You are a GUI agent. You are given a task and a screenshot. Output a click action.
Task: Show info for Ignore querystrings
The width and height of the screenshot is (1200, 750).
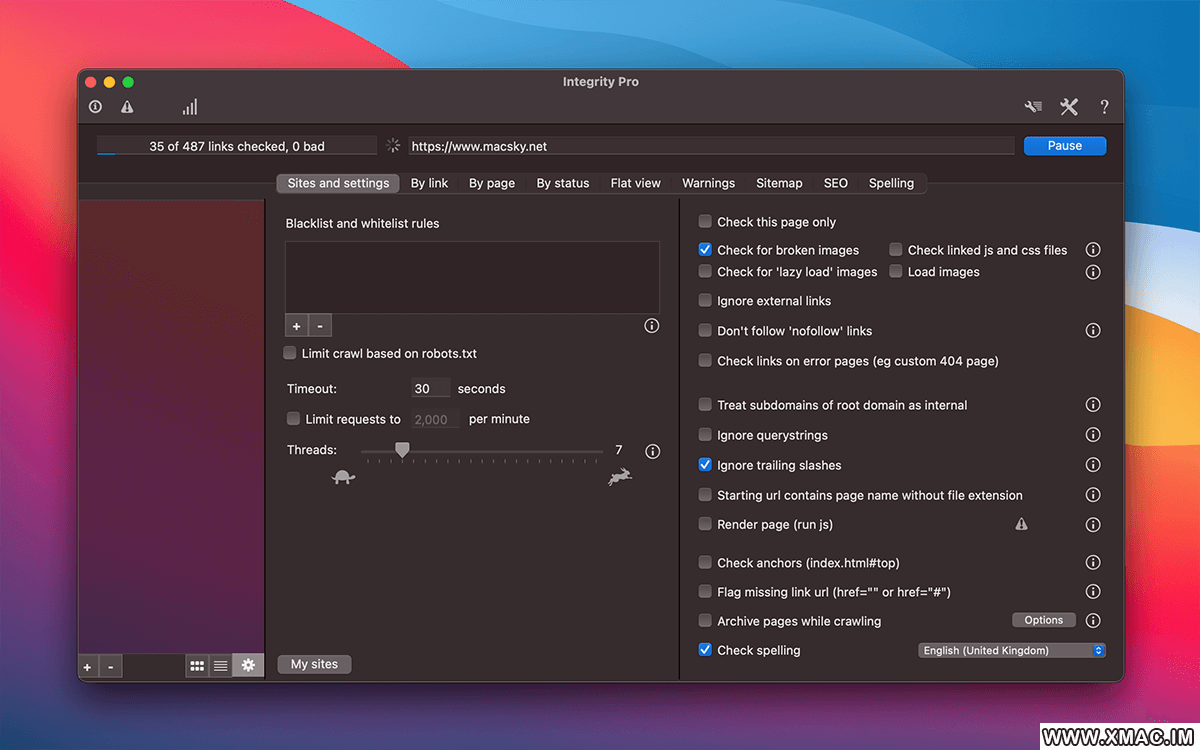click(1093, 435)
